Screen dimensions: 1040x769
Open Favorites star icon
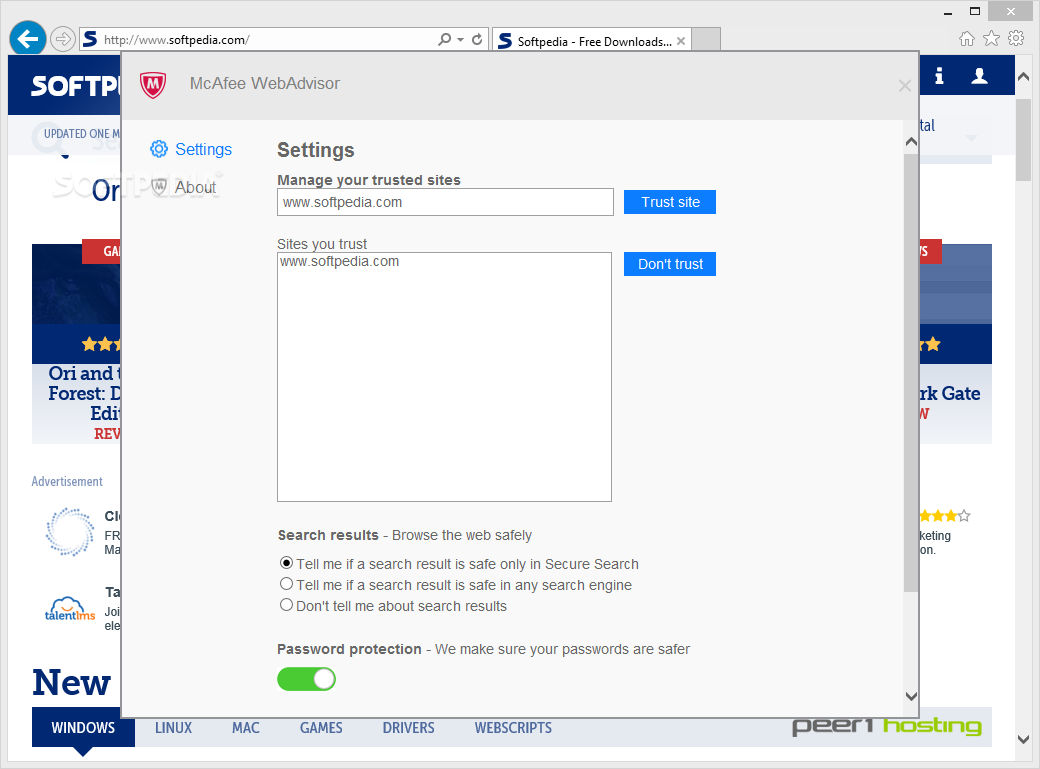point(991,38)
